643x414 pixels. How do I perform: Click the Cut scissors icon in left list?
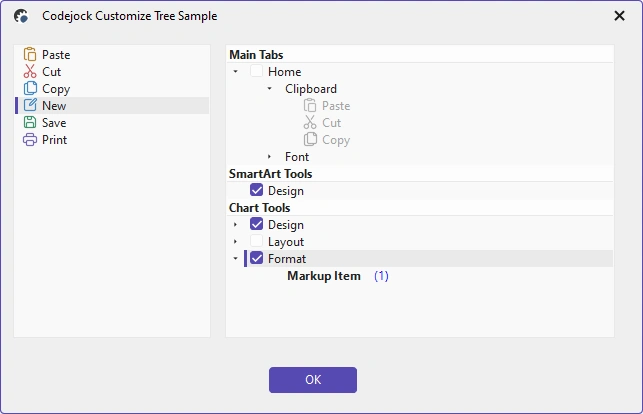pyautogui.click(x=30, y=71)
